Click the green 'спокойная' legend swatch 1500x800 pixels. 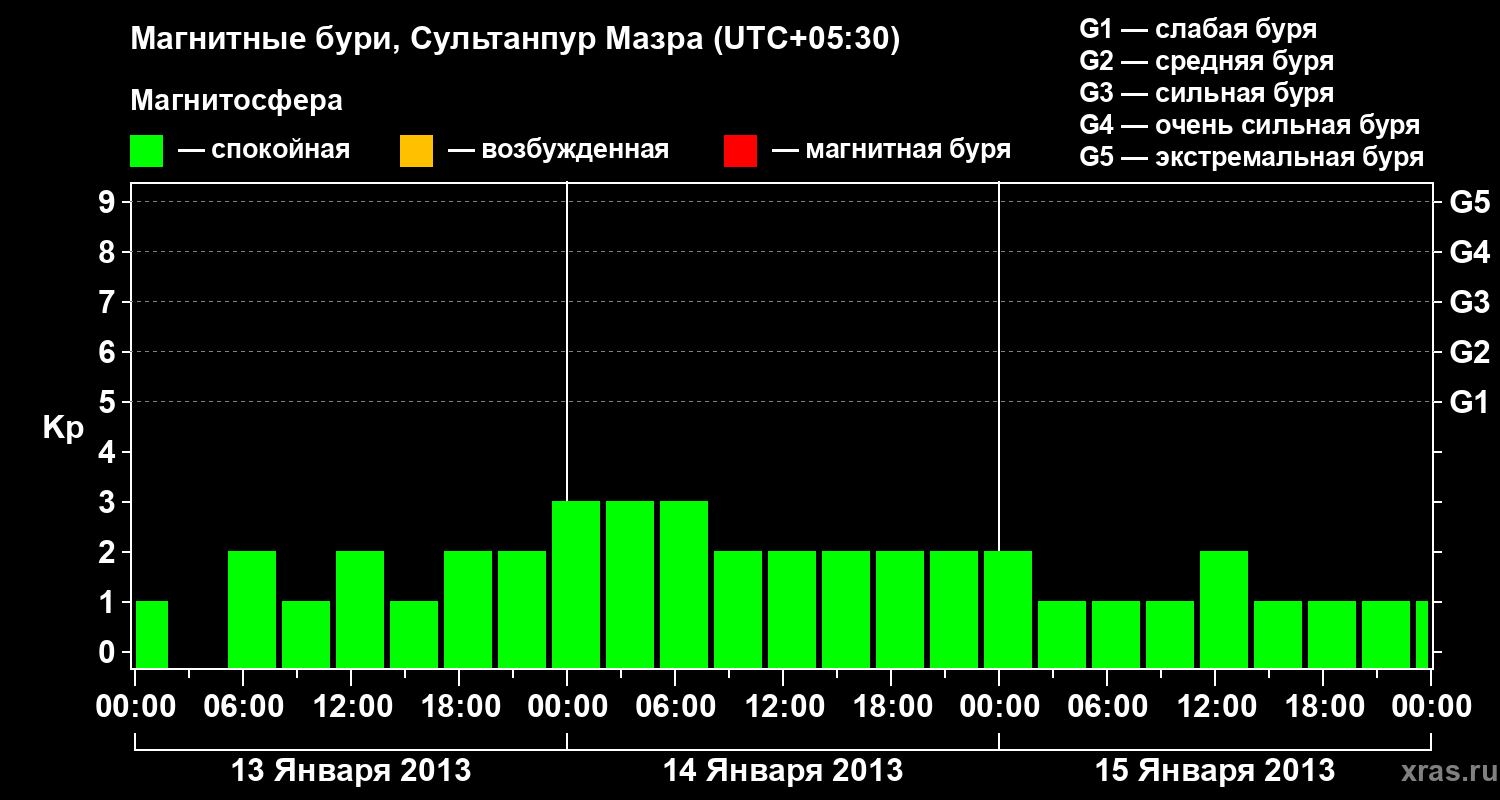(x=147, y=151)
